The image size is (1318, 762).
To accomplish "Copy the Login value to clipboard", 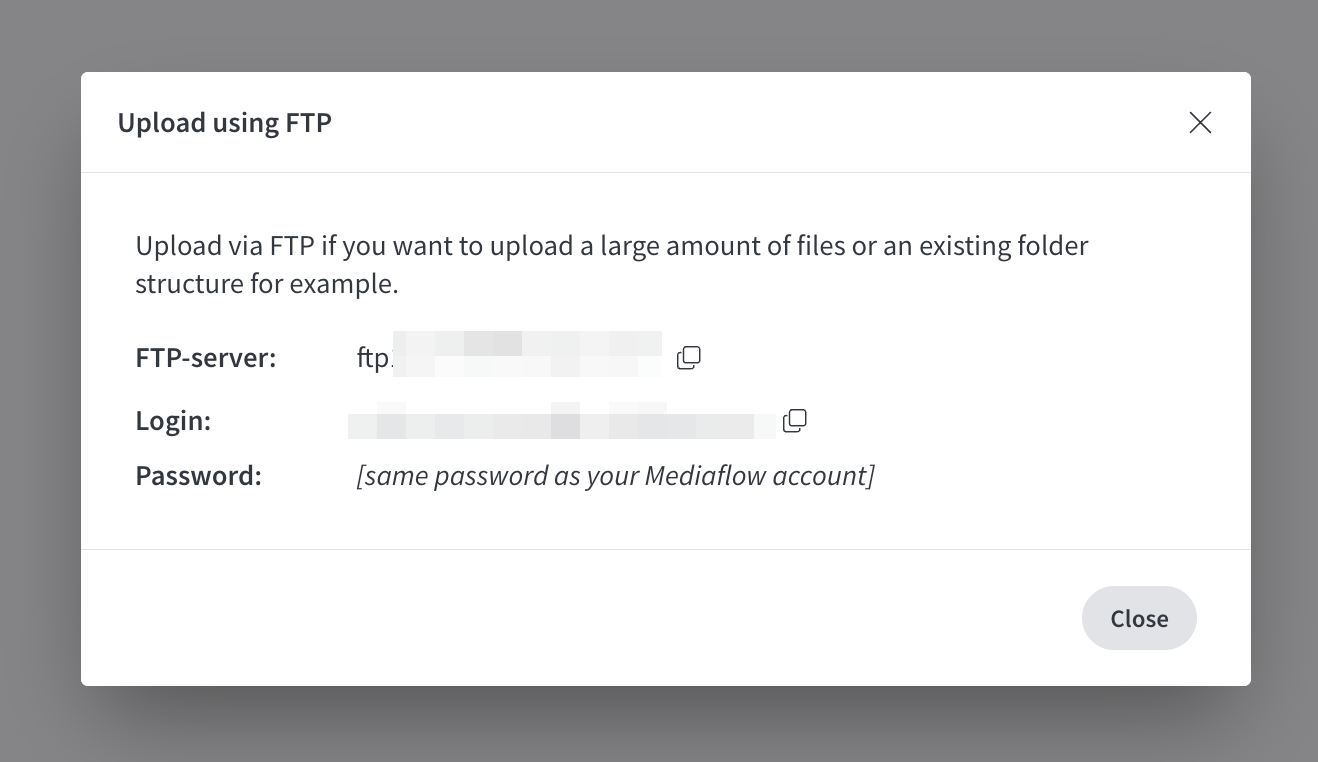I will pos(795,421).
